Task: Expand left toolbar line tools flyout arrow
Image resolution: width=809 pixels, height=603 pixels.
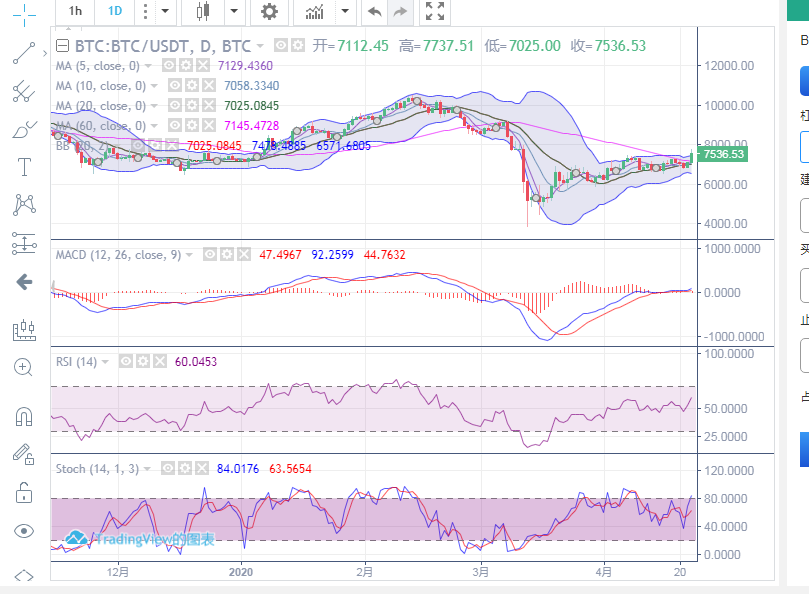Action: coord(45,53)
